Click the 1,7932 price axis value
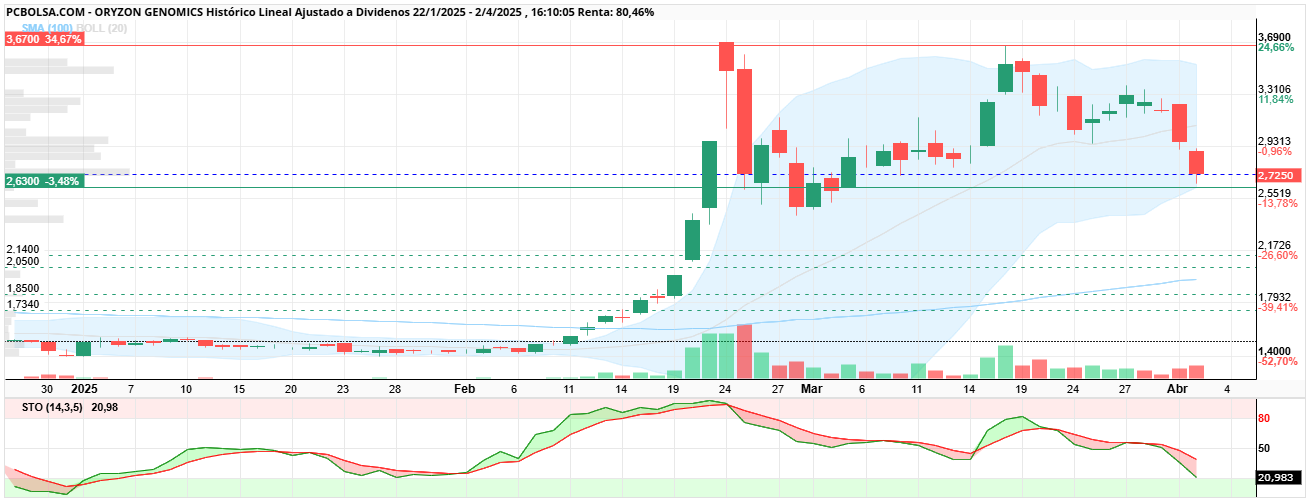Viewport: 1310px width, 502px height. click(x=1277, y=297)
